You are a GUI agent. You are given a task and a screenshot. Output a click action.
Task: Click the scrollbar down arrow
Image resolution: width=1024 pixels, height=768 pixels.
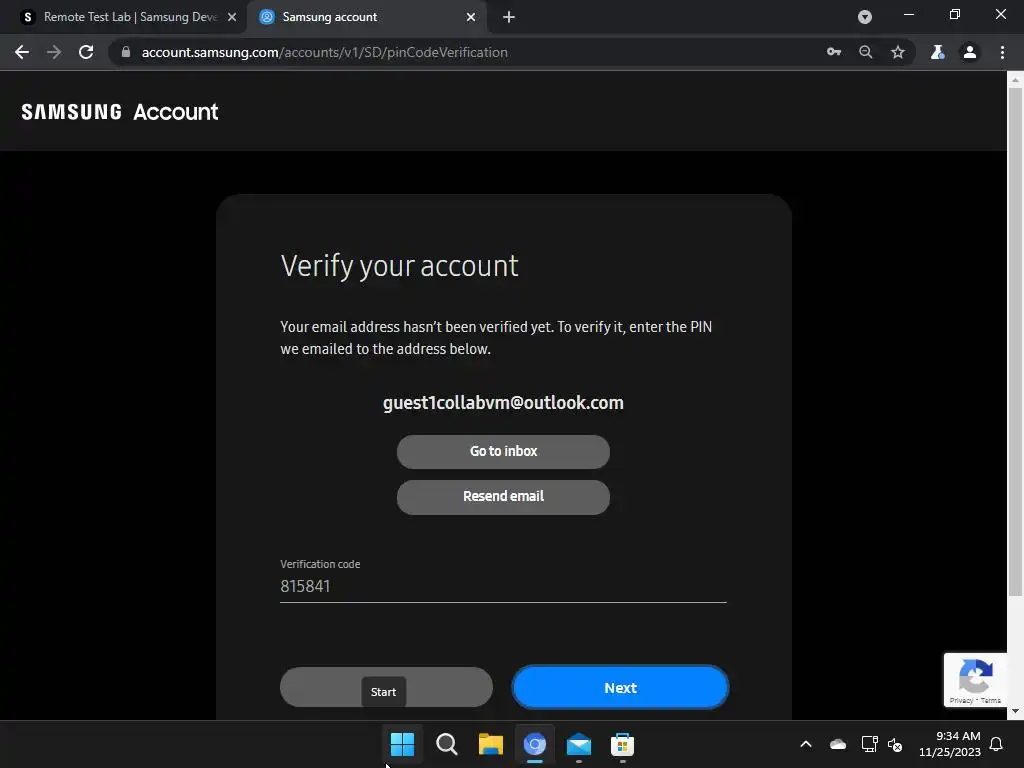[1015, 711]
